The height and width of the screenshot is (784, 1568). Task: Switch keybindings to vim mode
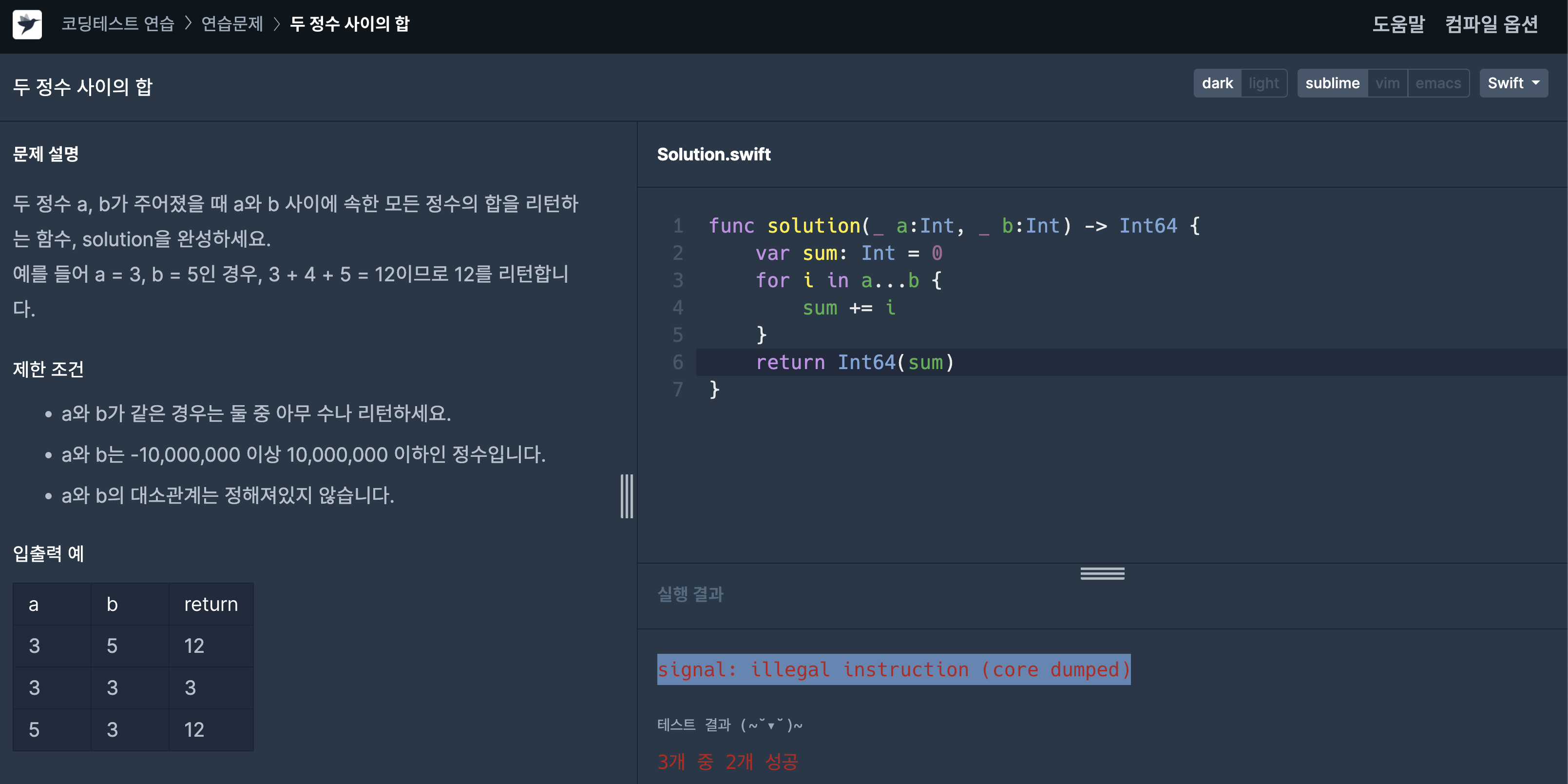[x=1388, y=83]
